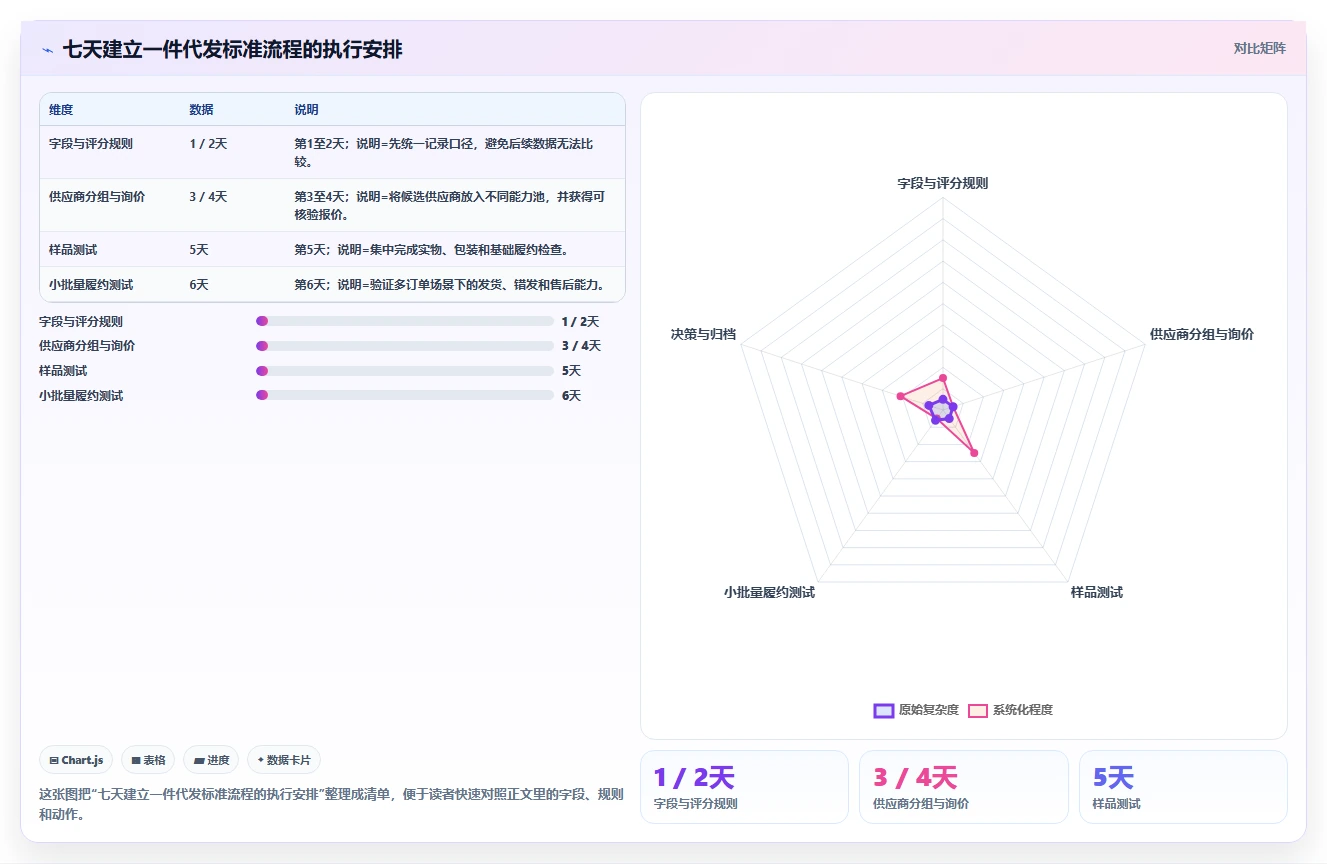Click the purple 原始复杂度 legend swatch
The width and height of the screenshot is (1327, 864).
(884, 711)
